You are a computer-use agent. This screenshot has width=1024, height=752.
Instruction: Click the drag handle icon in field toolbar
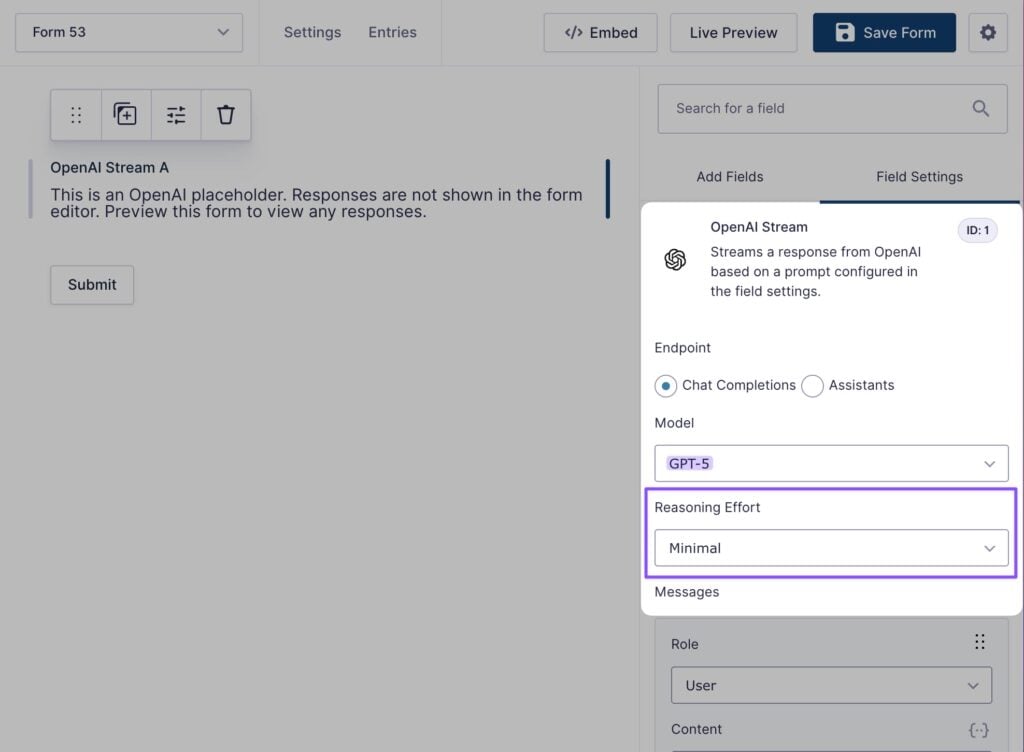click(76, 115)
